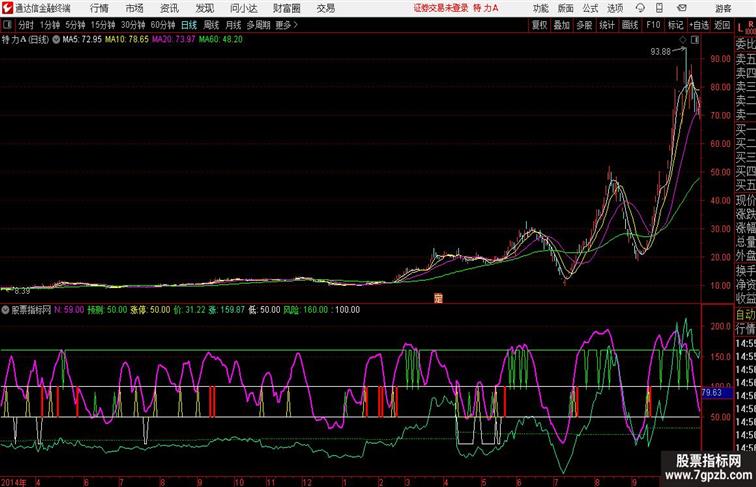
Task: Toggle the left panel icon beside 分时
Action: [7, 25]
